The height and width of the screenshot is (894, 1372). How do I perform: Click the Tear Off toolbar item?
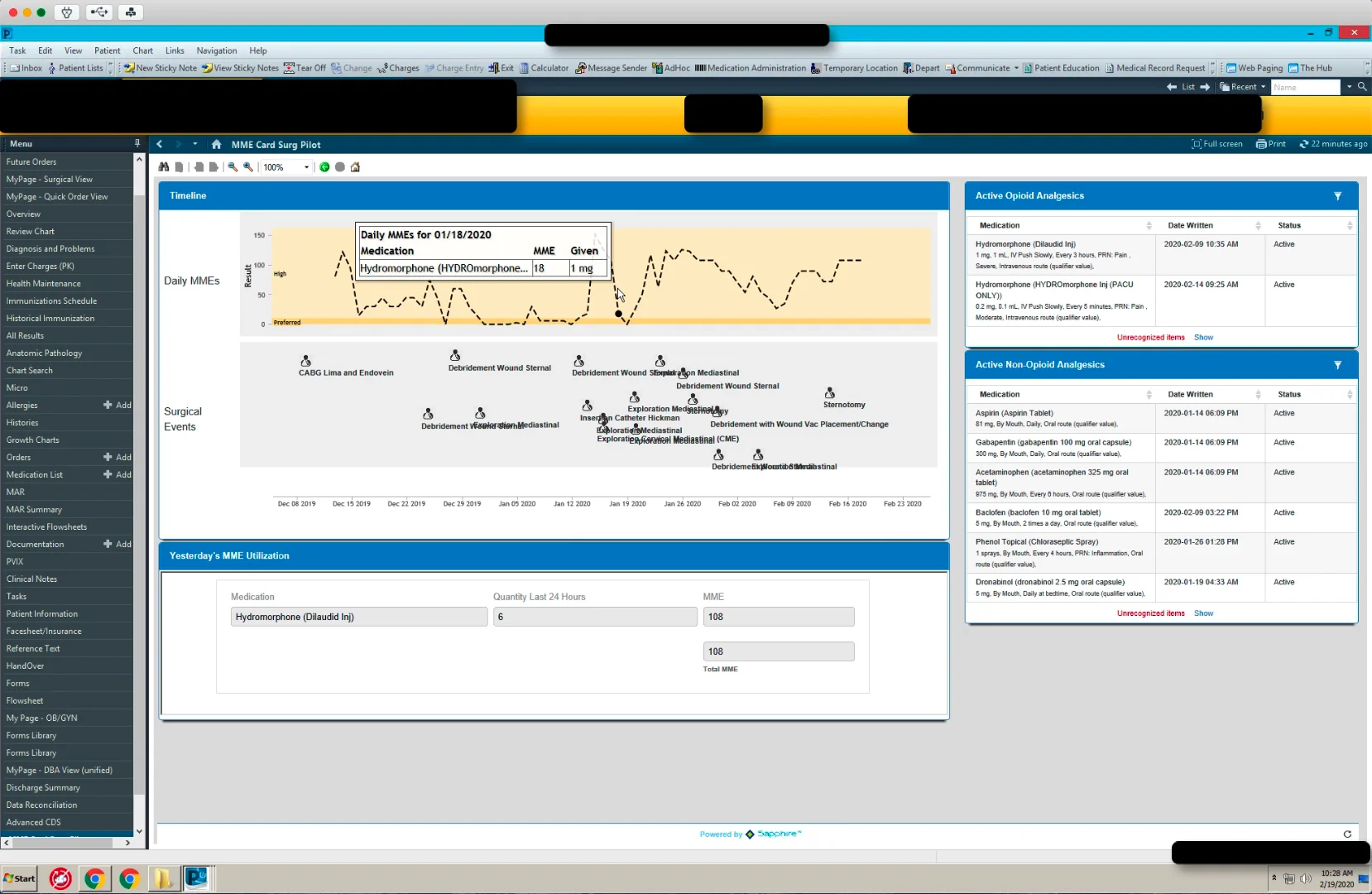(x=305, y=68)
